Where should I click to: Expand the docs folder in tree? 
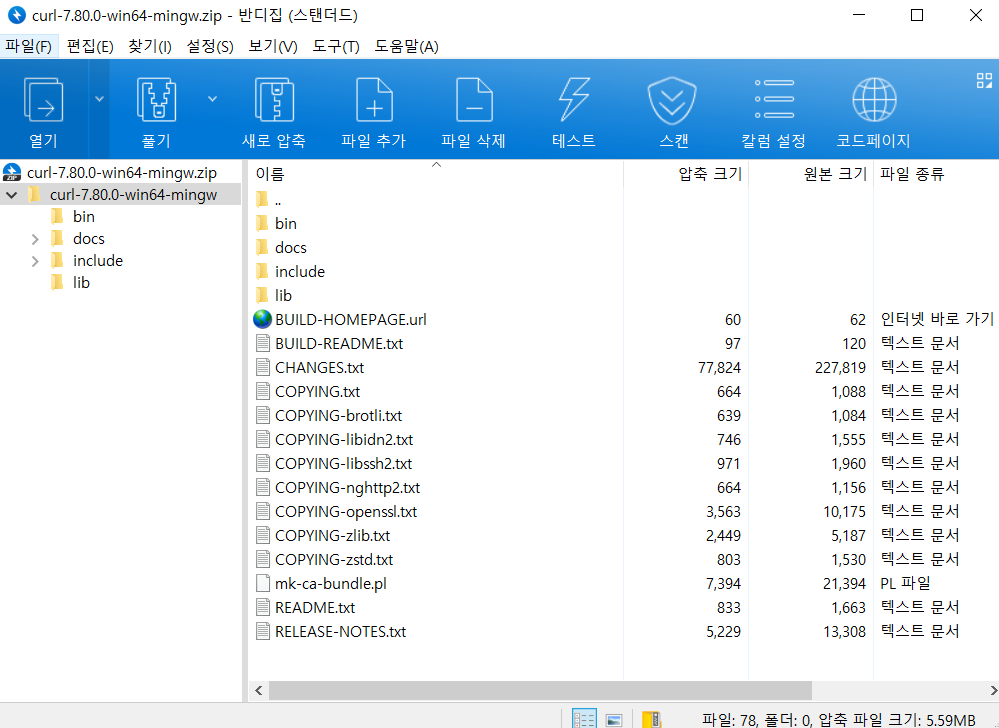(x=35, y=239)
